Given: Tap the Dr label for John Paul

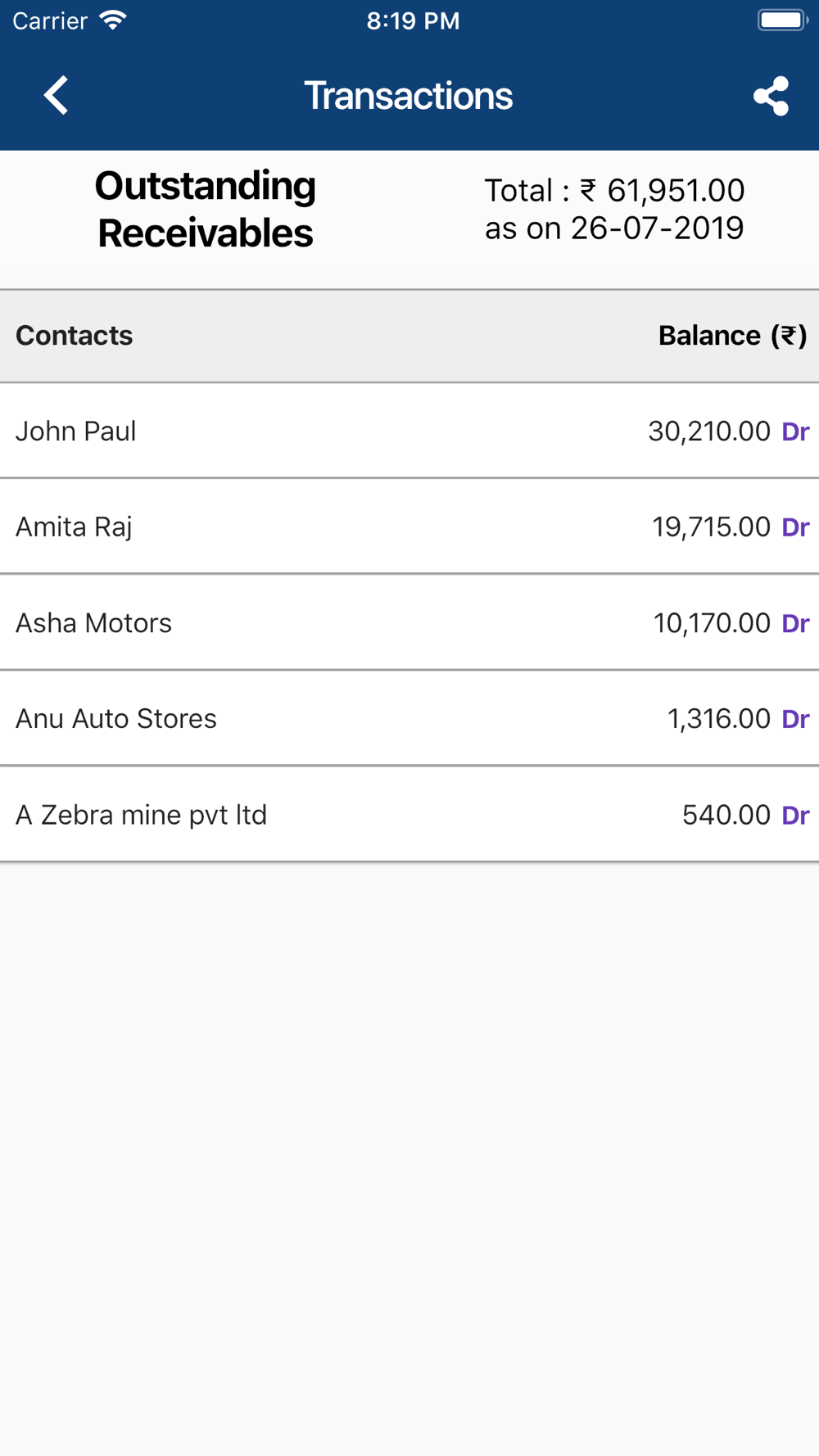Looking at the screenshot, I should [795, 432].
